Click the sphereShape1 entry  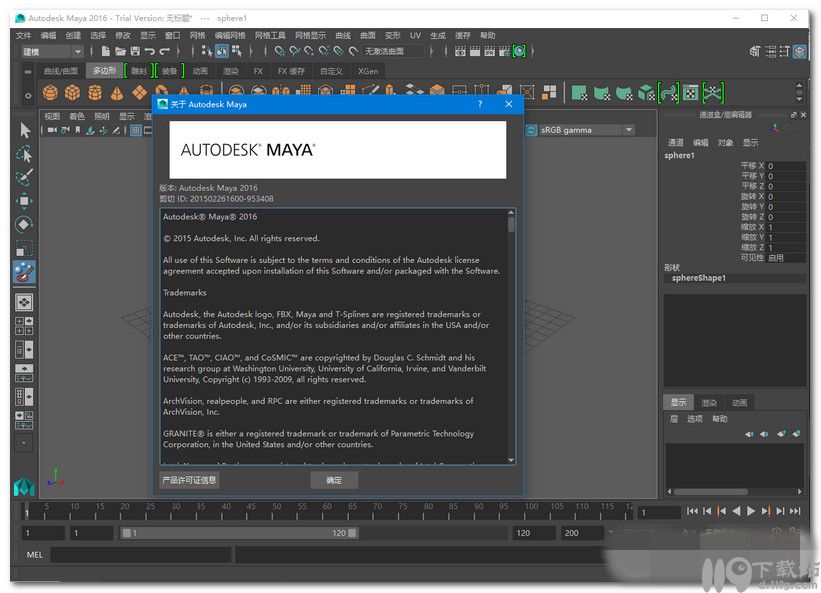[x=698, y=278]
